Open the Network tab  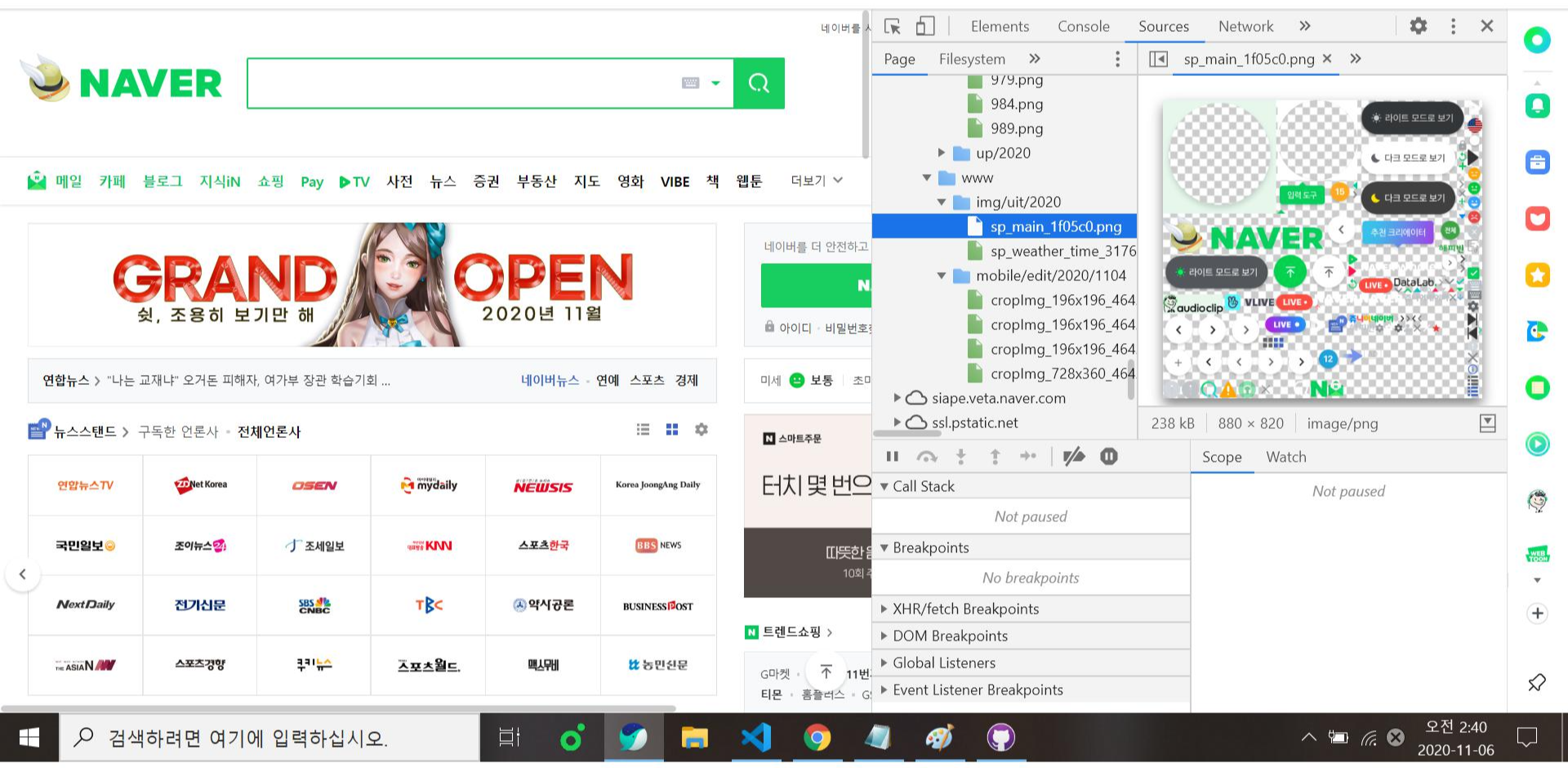[1245, 26]
